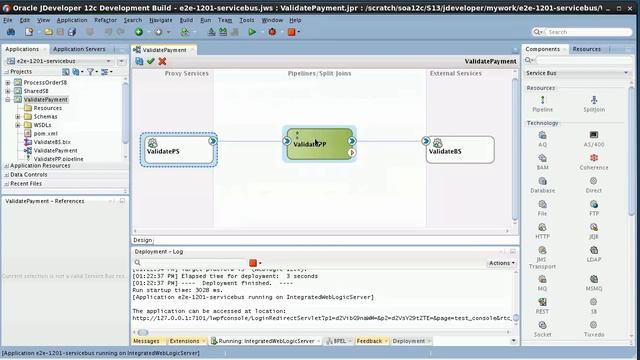The width and height of the screenshot is (640, 360).
Task: Select the Pipeline component icon
Action: coord(542,104)
